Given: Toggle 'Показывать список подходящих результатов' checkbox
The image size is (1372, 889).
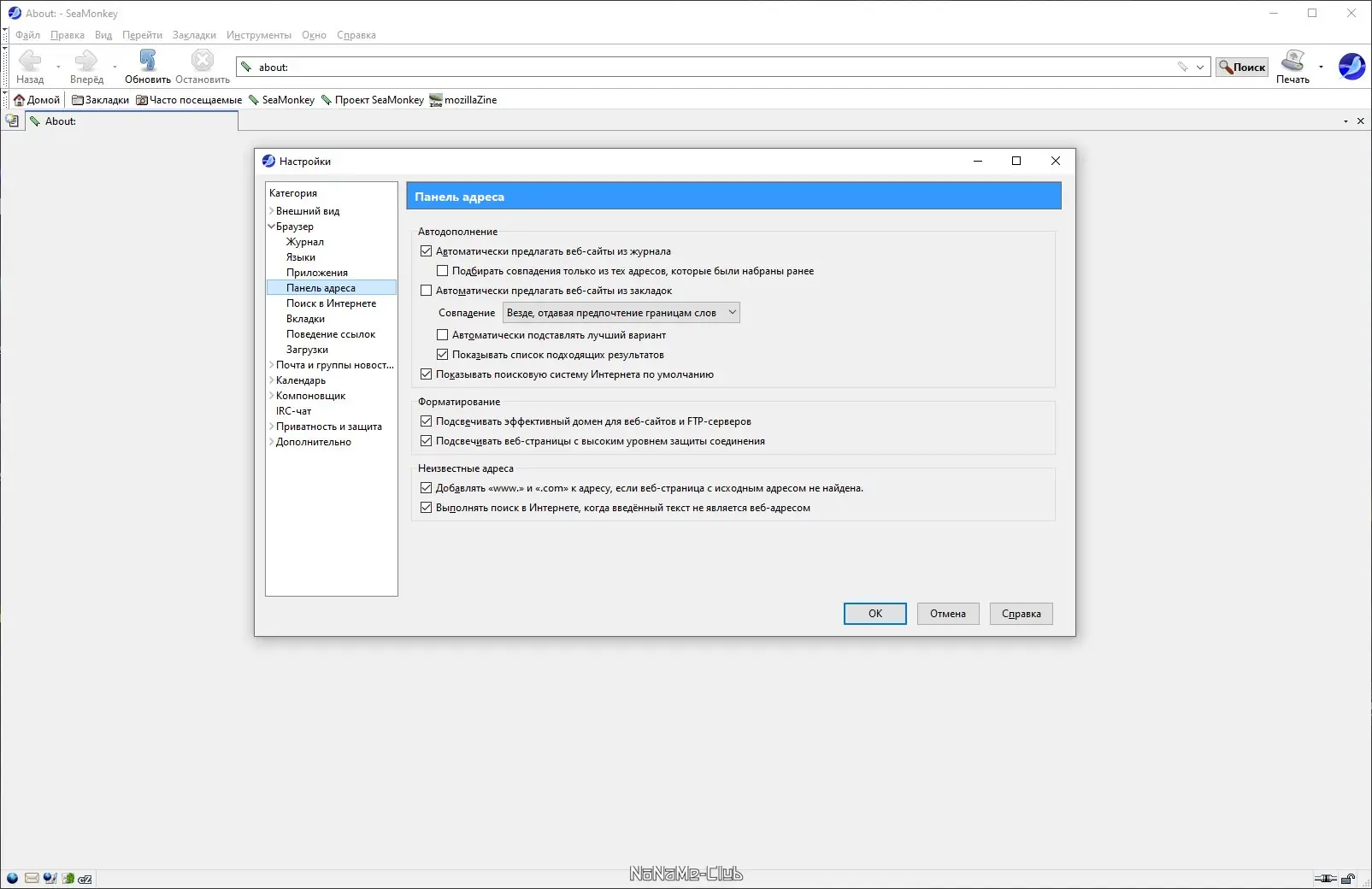Looking at the screenshot, I should pos(443,355).
